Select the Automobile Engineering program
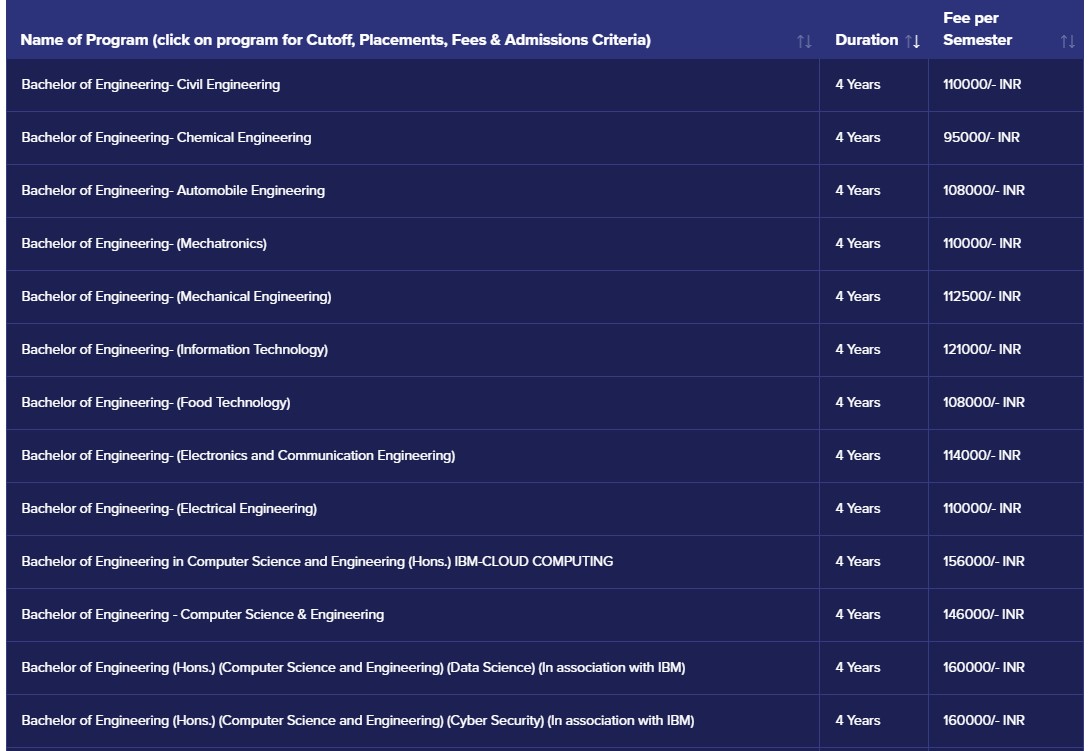1091x751 pixels. (173, 191)
